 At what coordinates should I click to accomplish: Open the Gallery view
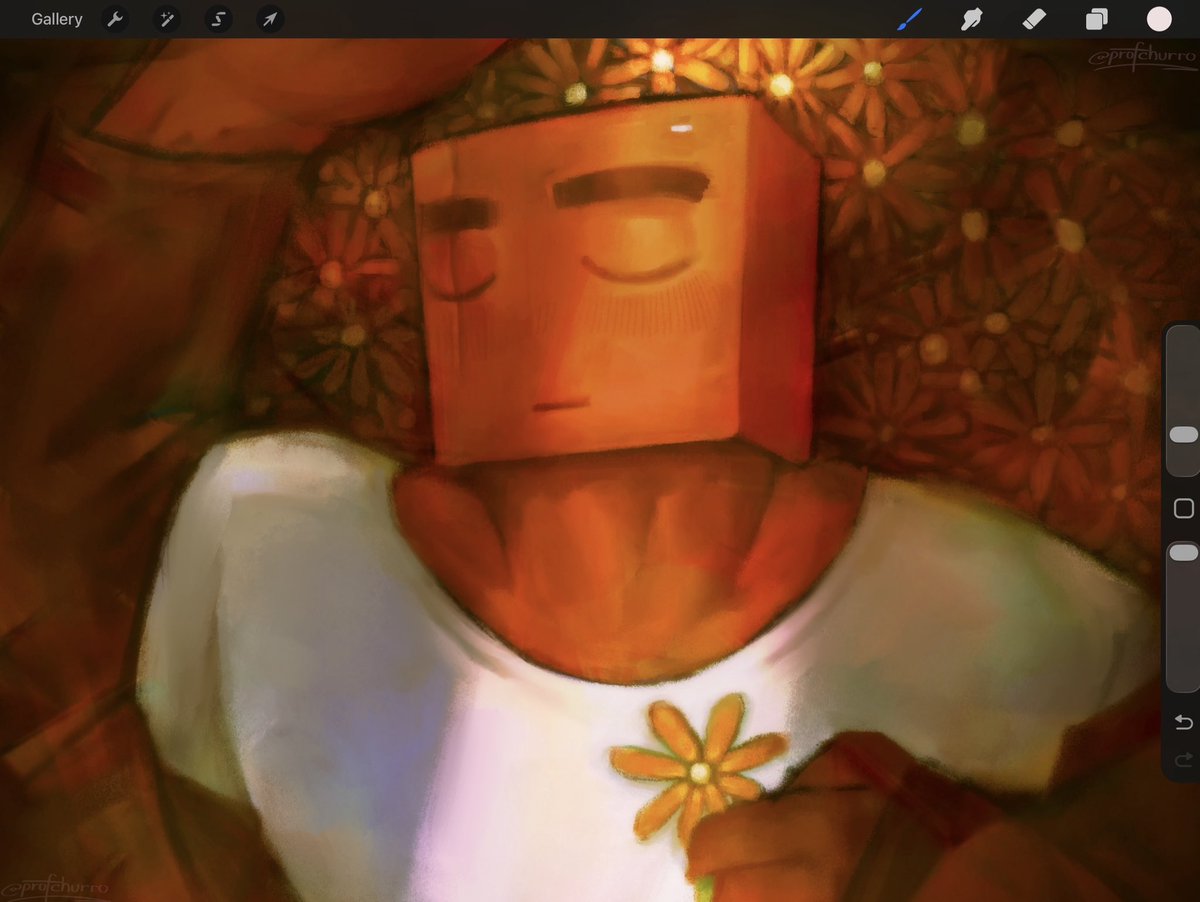57,19
